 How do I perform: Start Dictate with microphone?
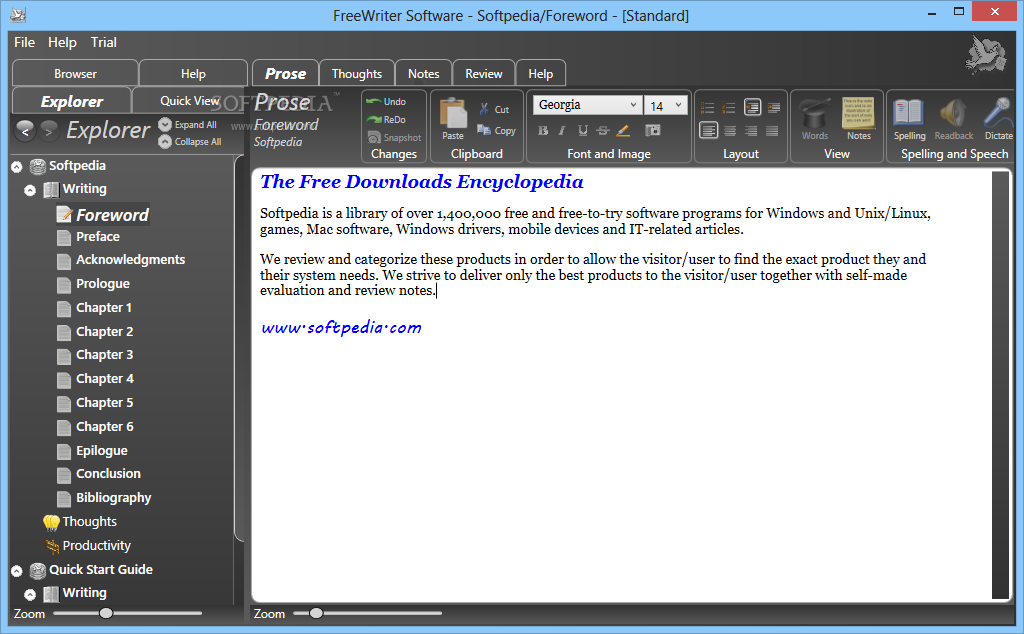tap(999, 119)
